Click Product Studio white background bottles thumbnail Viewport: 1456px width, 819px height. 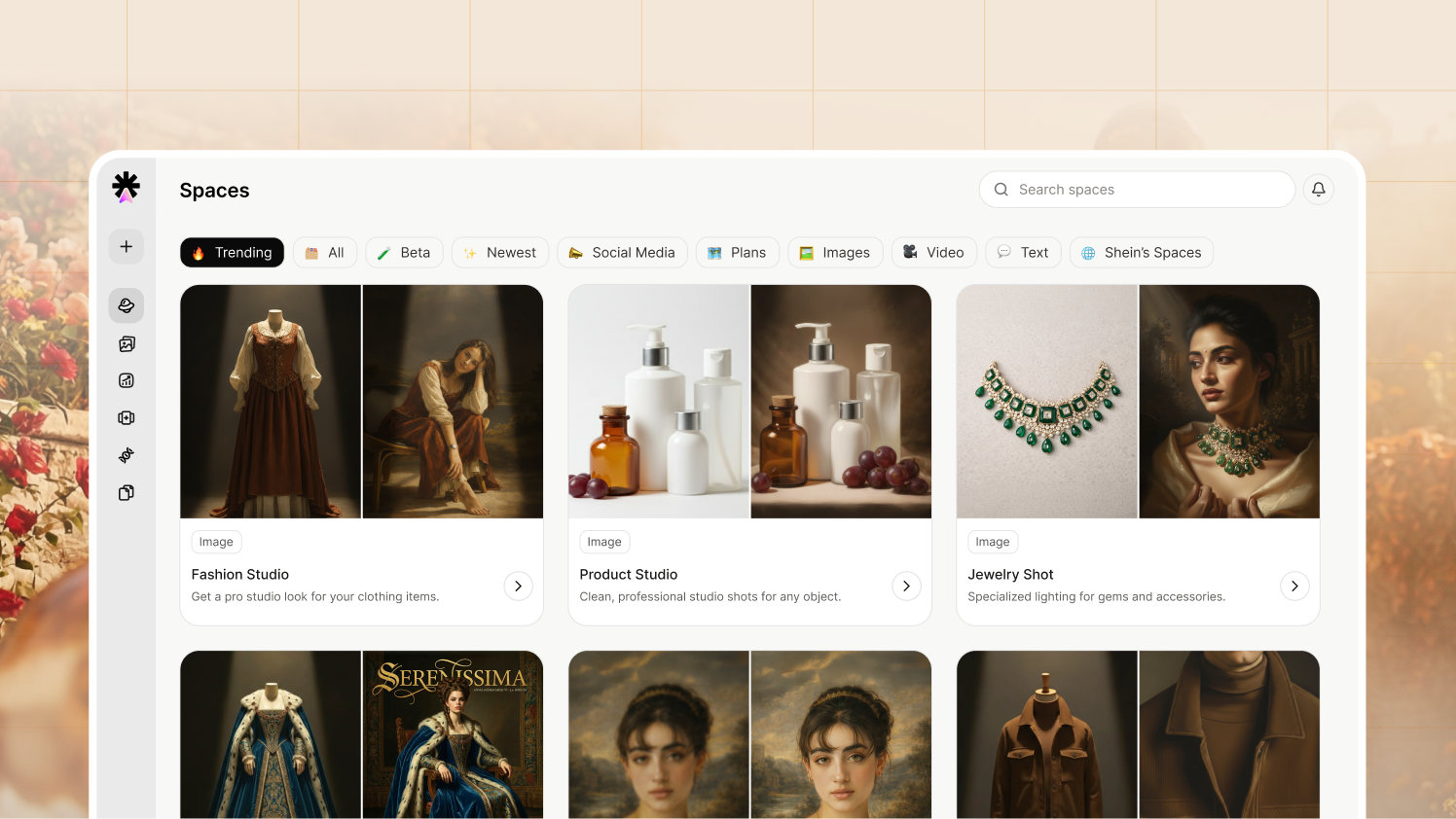point(659,402)
